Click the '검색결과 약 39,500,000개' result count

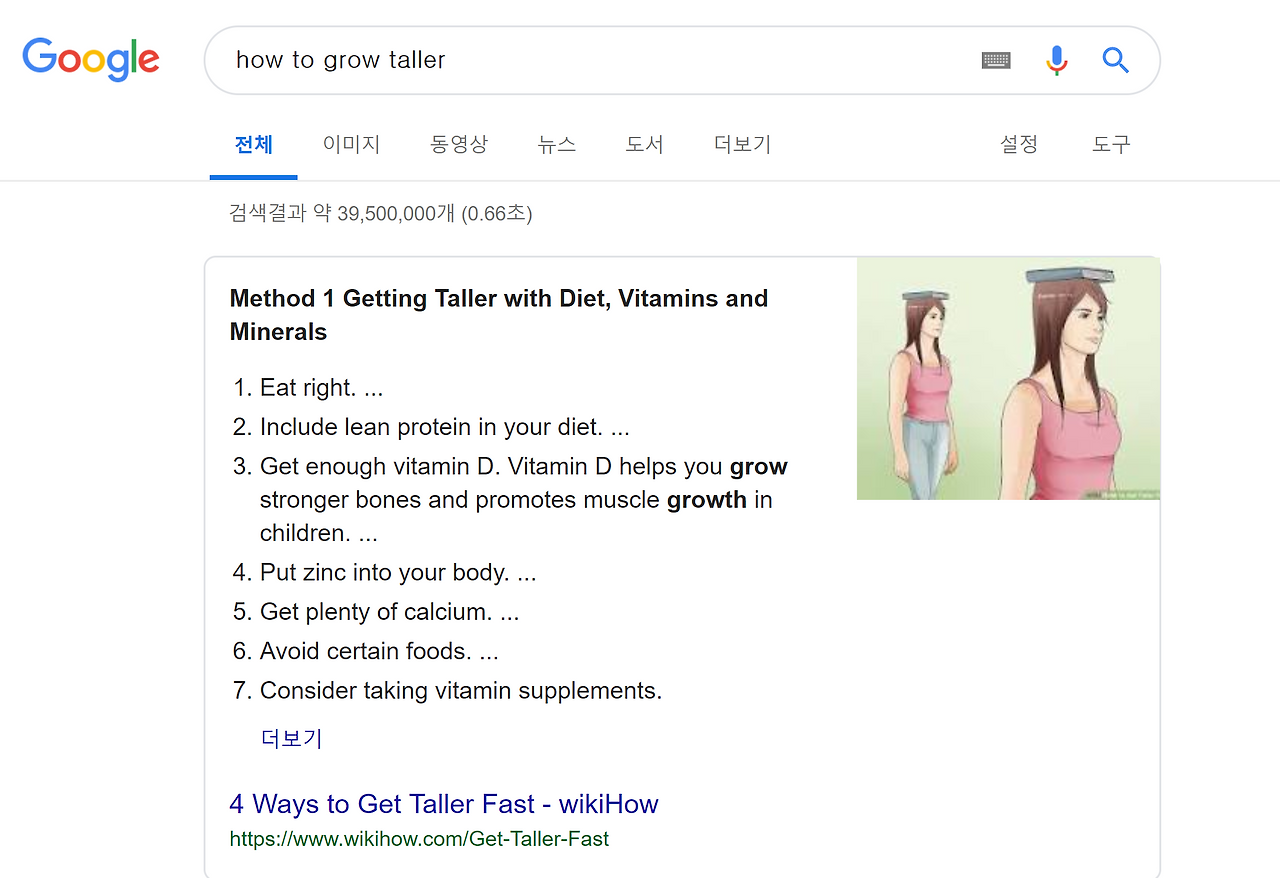tap(381, 213)
